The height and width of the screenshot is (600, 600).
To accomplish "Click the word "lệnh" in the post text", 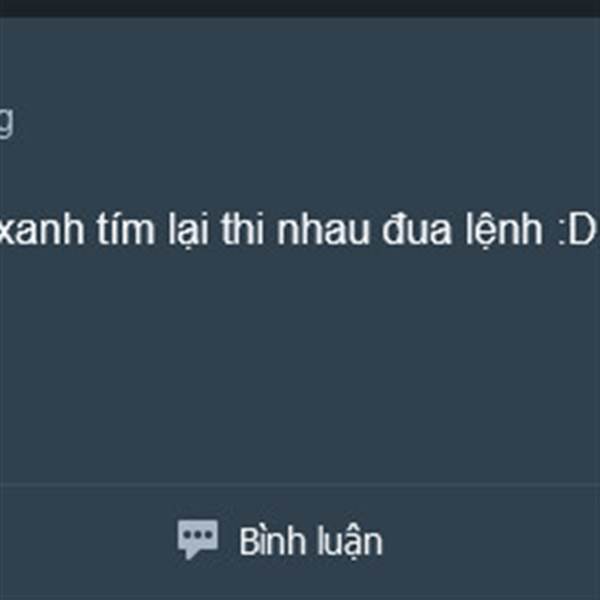I will pos(504,230).
